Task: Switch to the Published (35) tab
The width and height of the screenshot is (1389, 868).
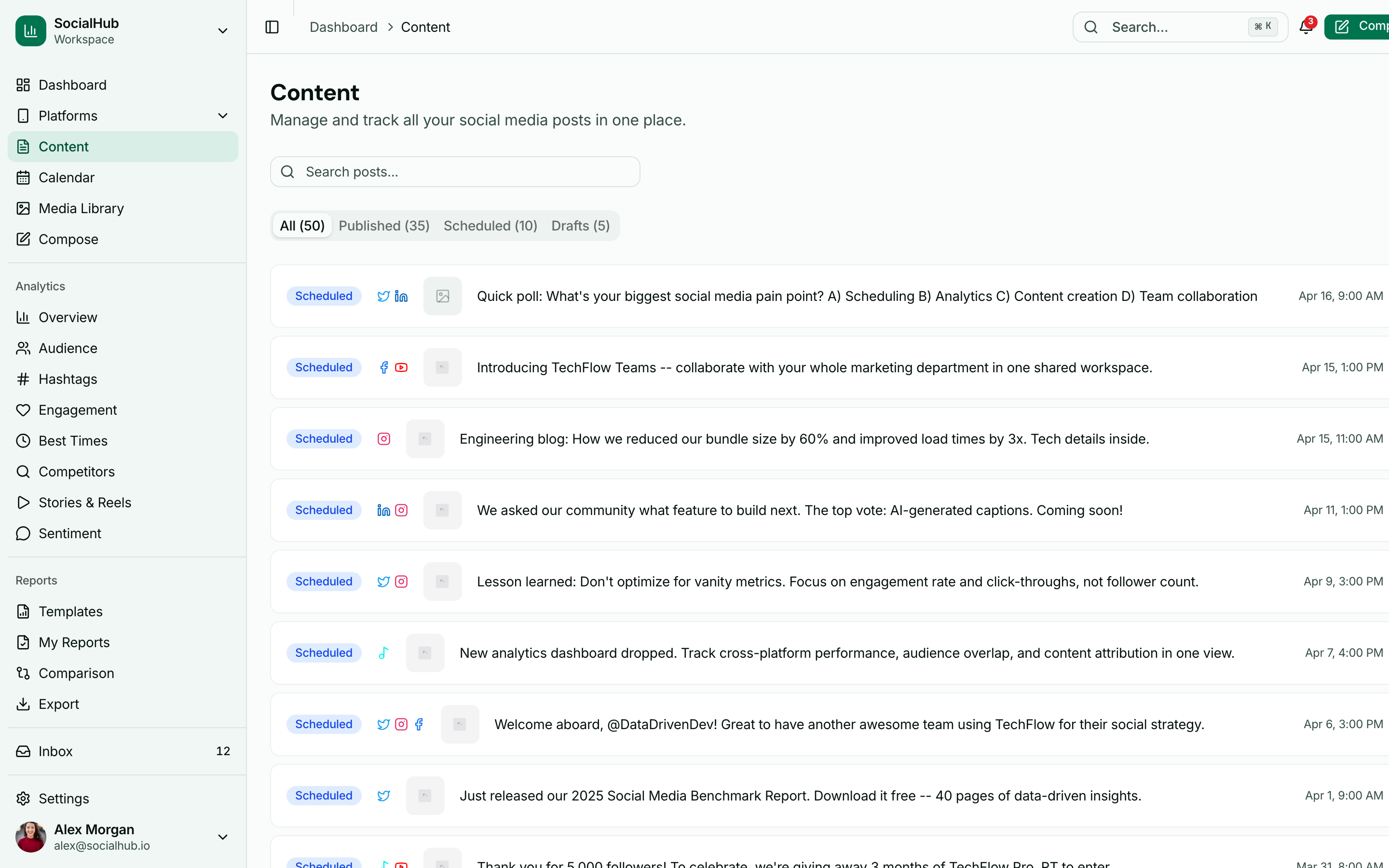Action: (384, 225)
